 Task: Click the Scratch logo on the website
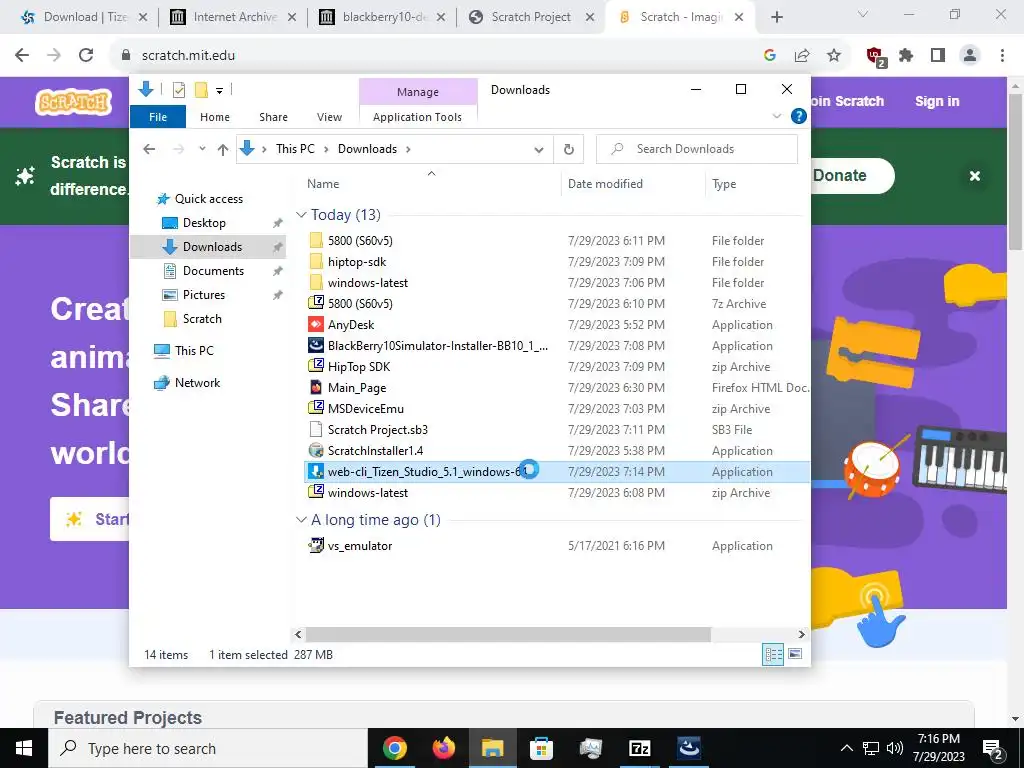tap(73, 102)
